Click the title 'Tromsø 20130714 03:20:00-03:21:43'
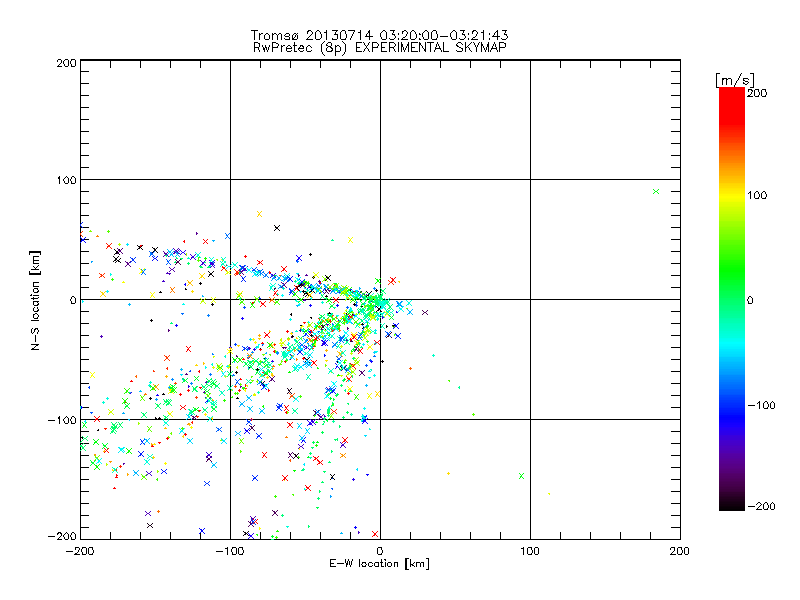The width and height of the screenshot is (800, 600). click(380, 35)
